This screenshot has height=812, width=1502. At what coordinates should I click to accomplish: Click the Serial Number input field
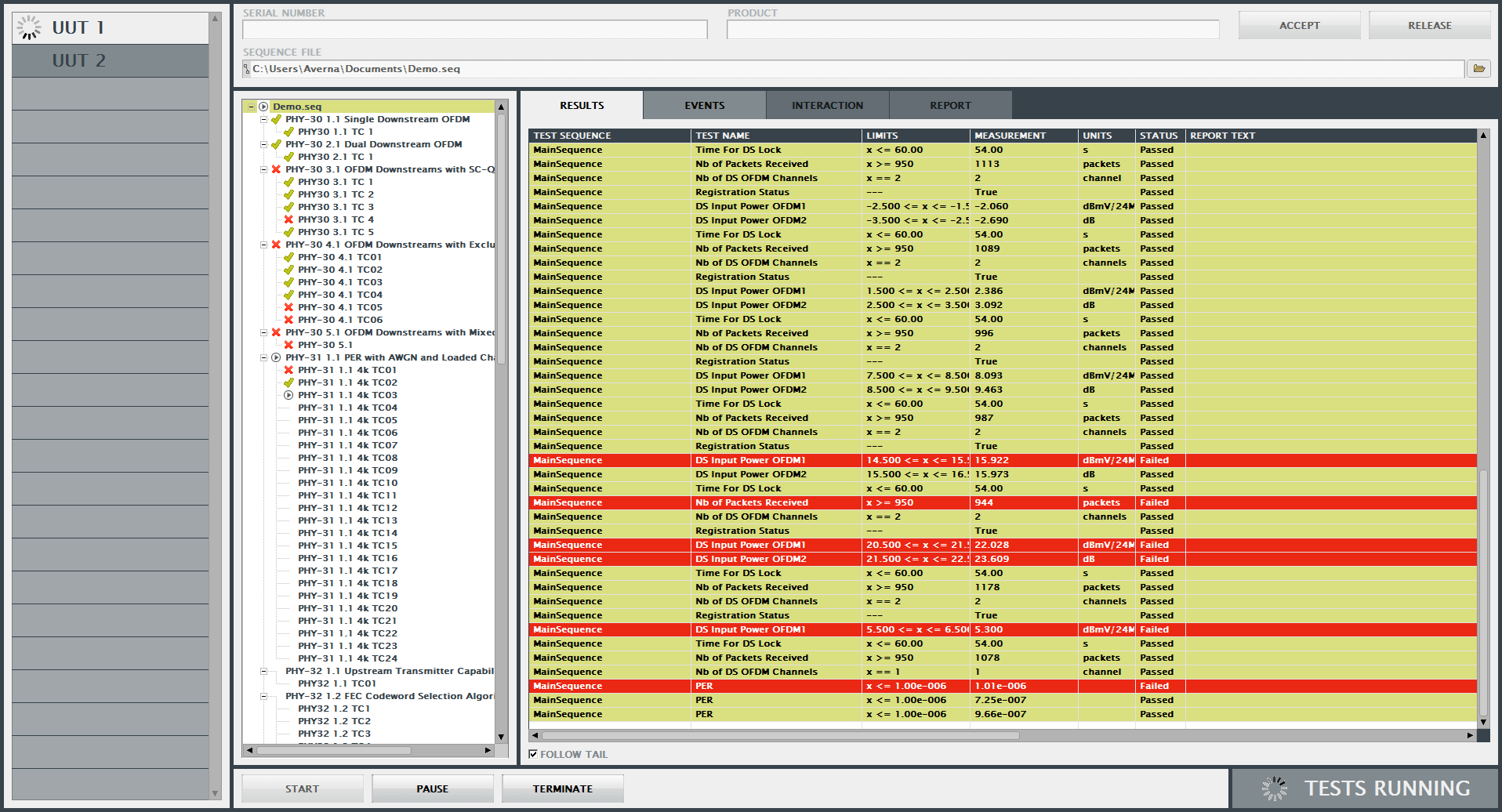click(474, 30)
